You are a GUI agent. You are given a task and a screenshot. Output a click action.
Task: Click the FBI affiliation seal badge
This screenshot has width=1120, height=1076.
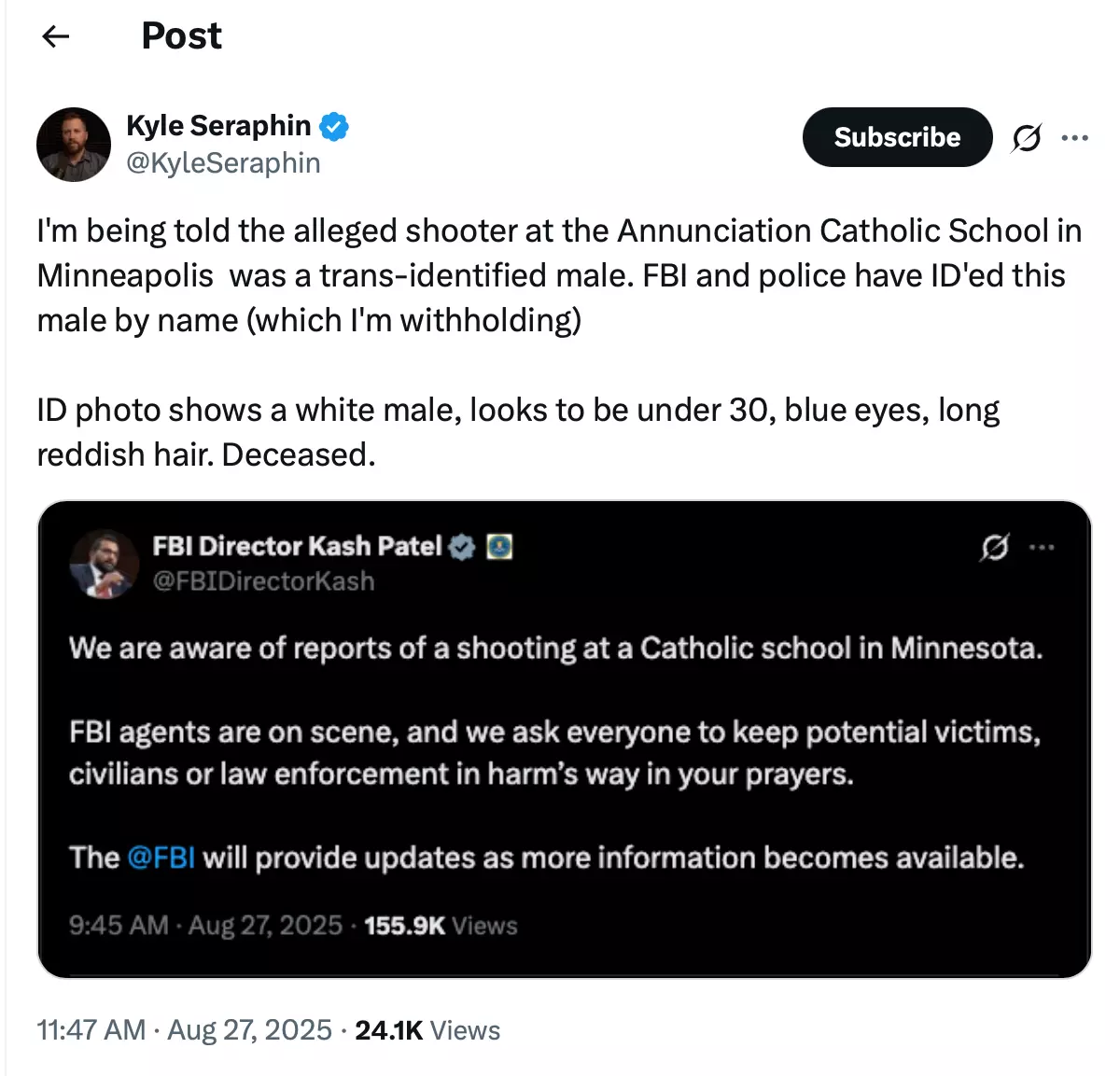pyautogui.click(x=499, y=547)
